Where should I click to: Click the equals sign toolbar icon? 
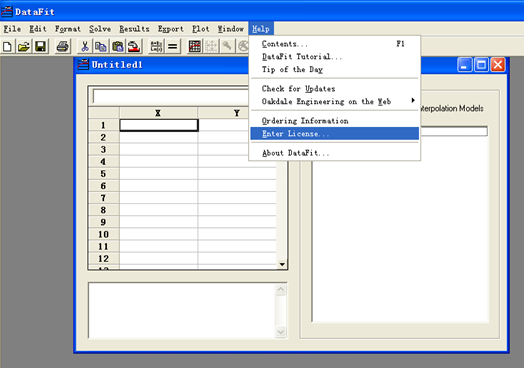tap(173, 47)
